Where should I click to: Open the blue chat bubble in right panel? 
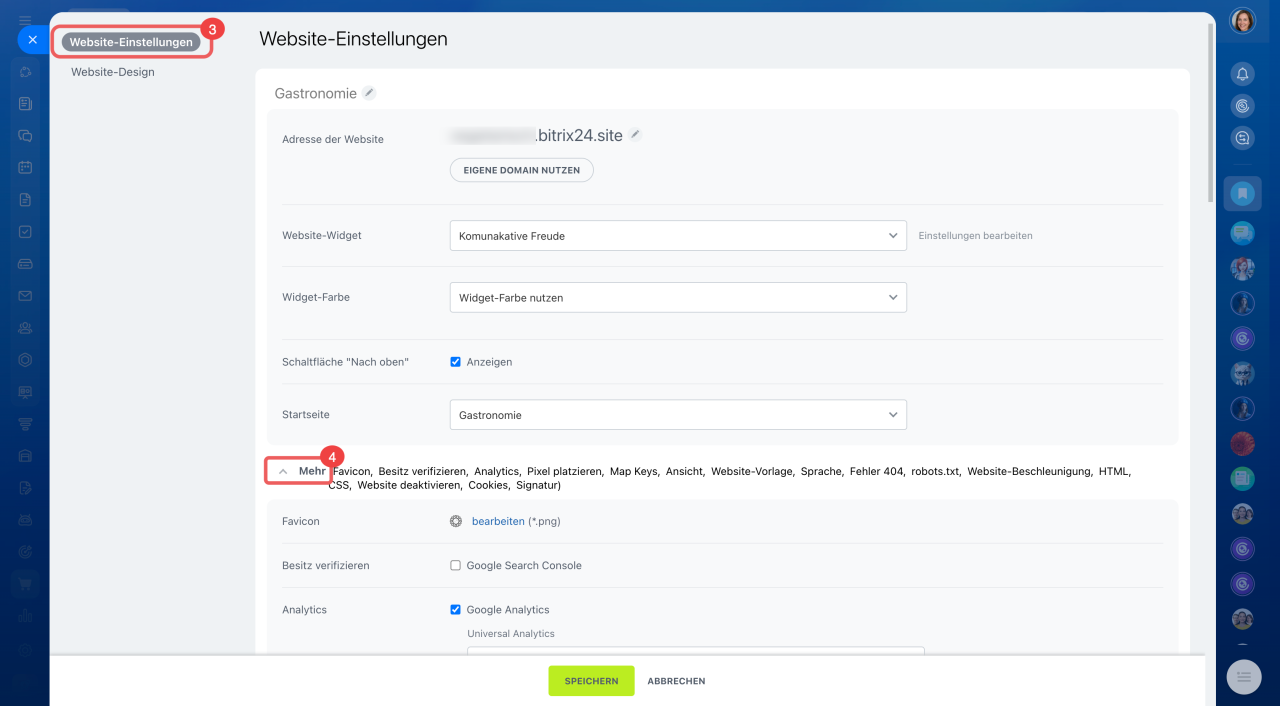(1242, 232)
